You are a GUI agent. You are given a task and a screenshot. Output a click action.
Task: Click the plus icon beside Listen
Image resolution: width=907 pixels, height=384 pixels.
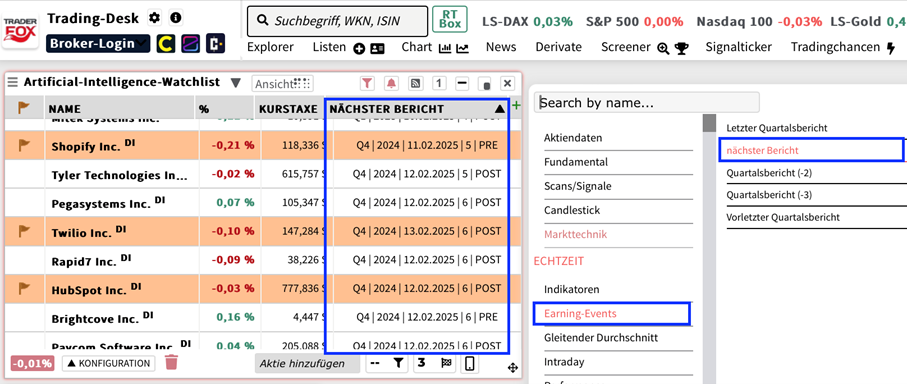[x=359, y=49]
